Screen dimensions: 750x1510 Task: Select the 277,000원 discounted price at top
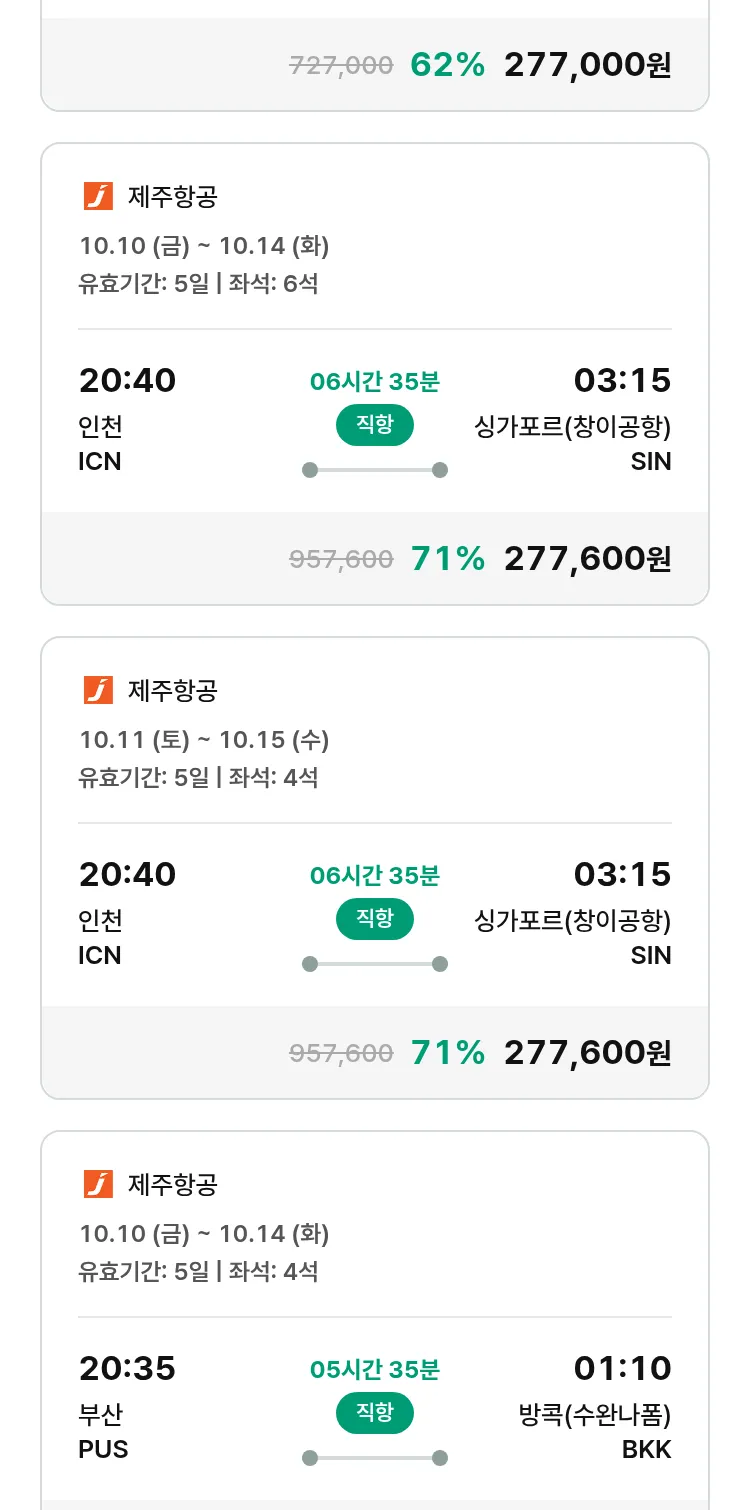point(587,65)
